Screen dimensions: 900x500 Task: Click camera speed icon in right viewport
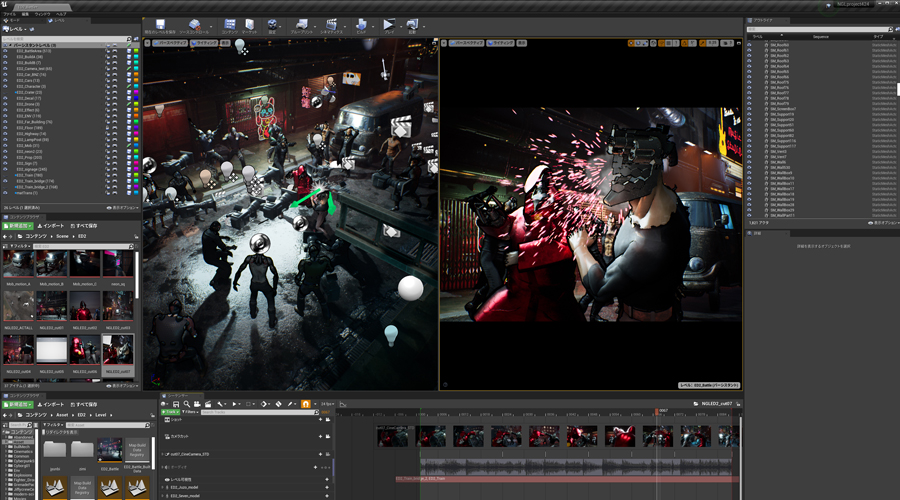click(x=726, y=43)
